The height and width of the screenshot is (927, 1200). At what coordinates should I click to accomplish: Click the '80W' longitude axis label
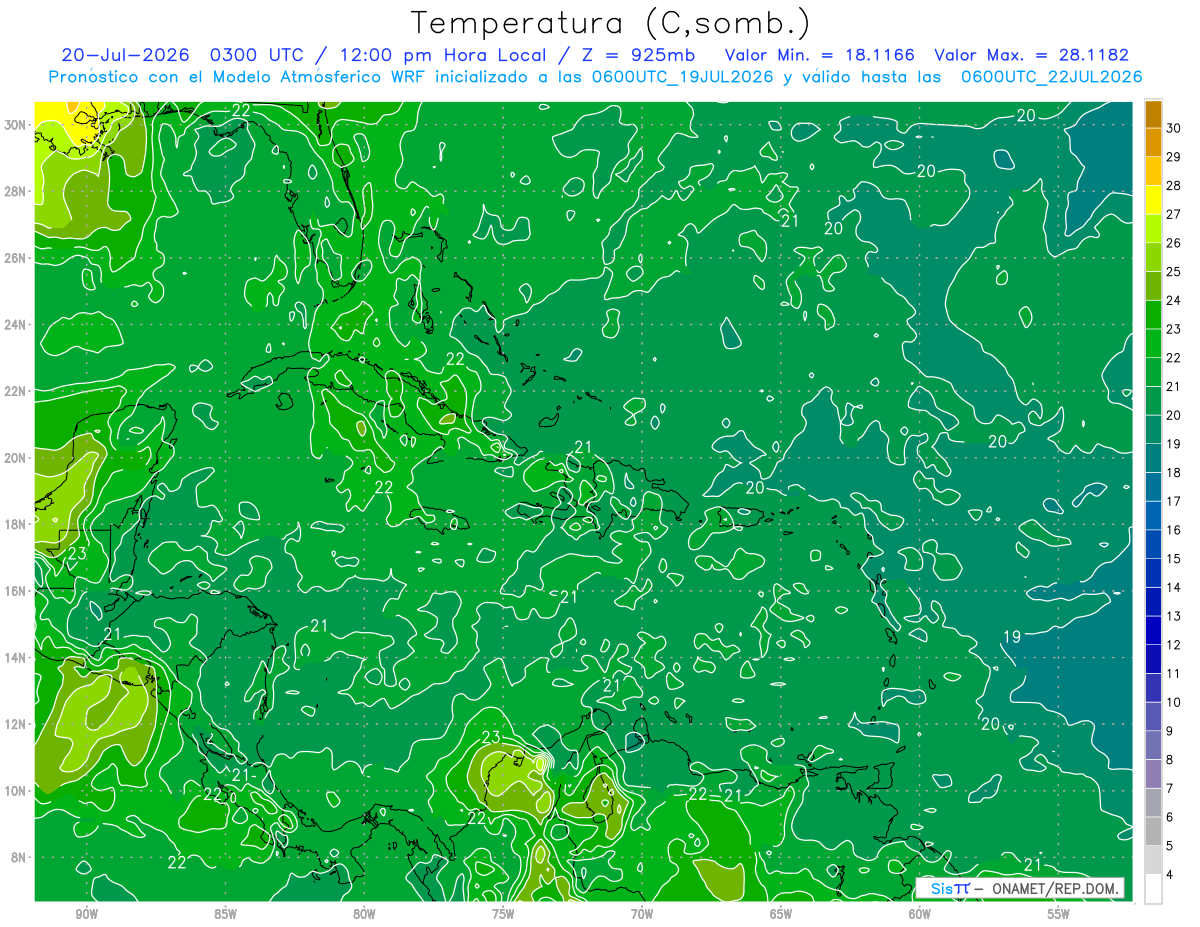click(x=364, y=914)
